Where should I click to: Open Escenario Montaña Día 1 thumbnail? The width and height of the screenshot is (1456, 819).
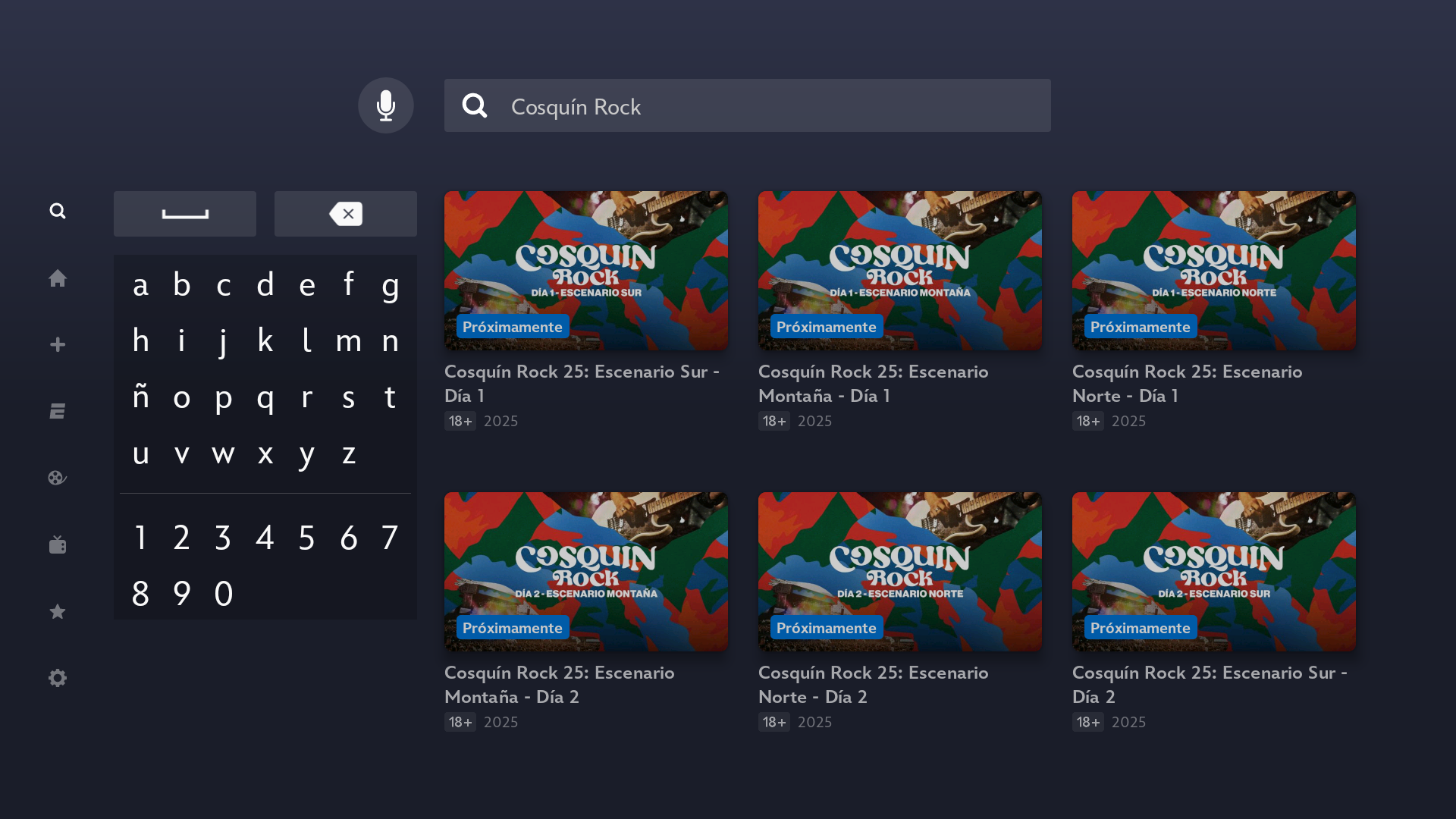(x=899, y=270)
